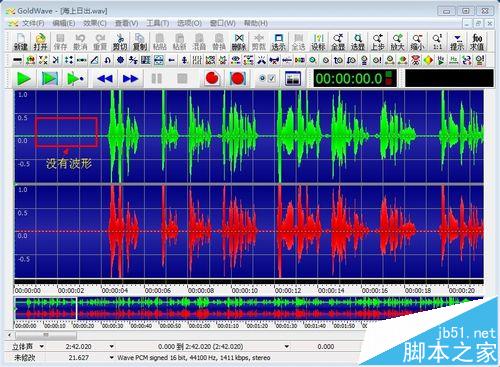Click the 求值 f(x) expression icon

click(x=477, y=42)
